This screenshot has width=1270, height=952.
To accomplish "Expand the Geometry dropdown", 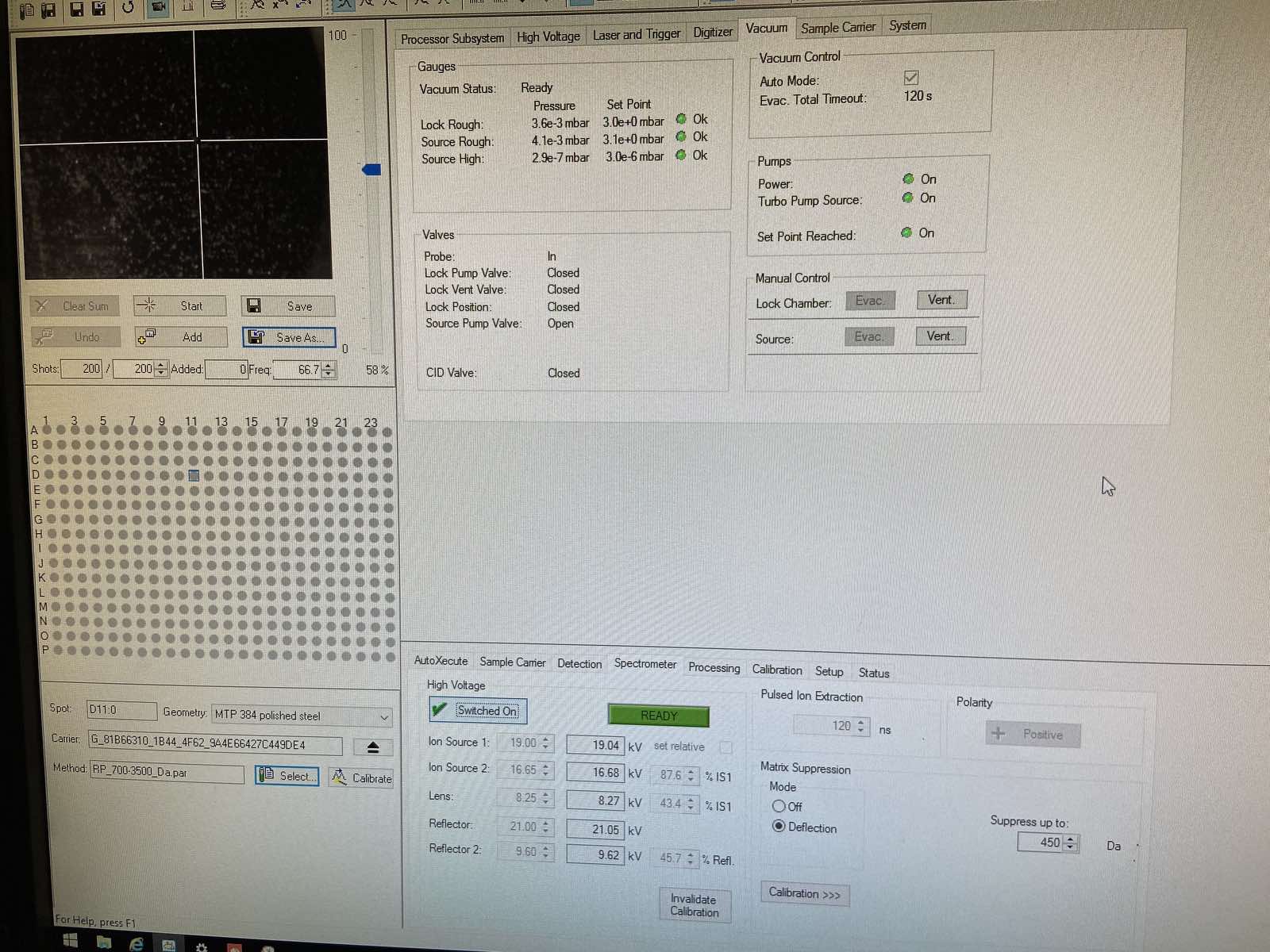I will 384,716.
